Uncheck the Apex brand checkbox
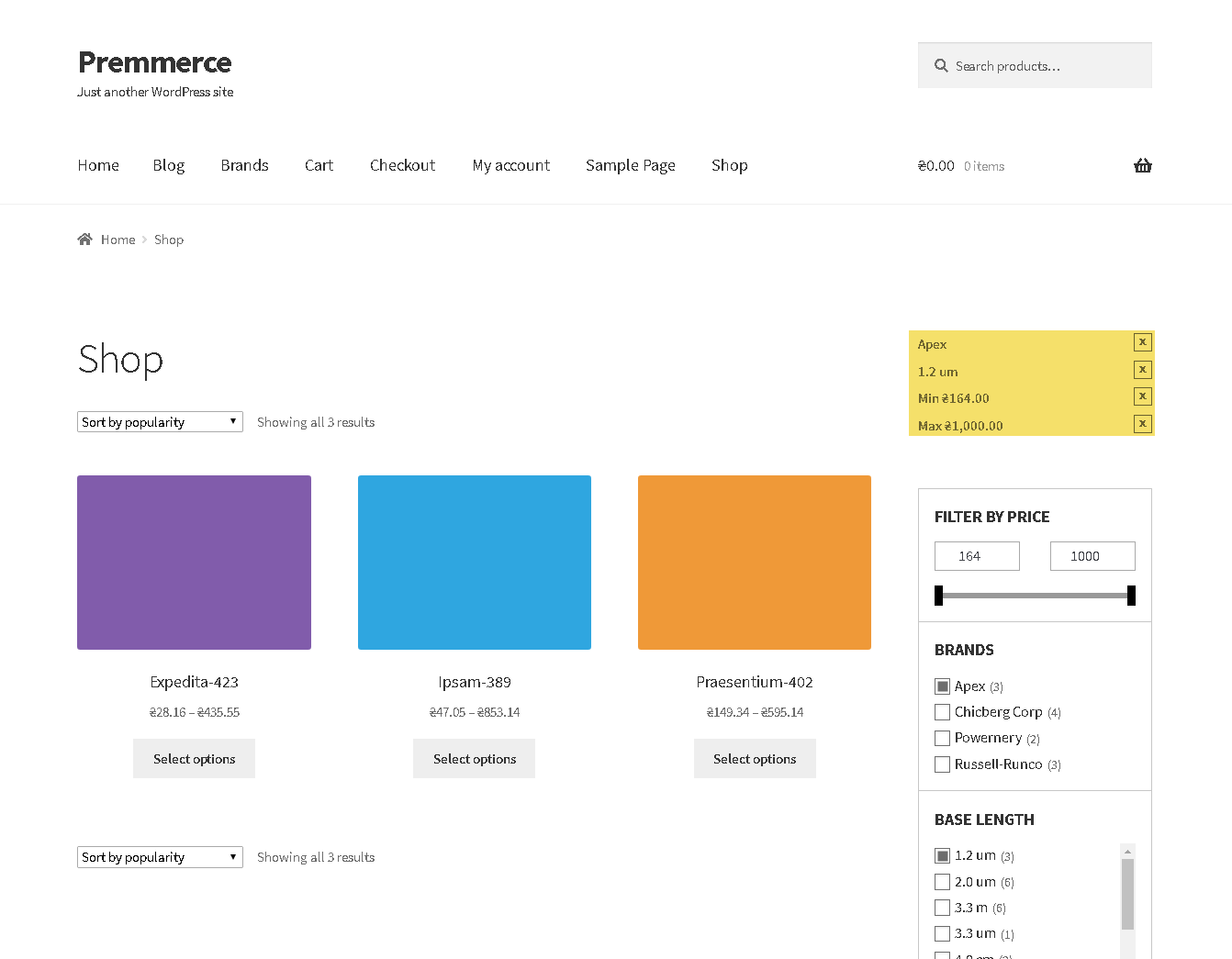 942,686
